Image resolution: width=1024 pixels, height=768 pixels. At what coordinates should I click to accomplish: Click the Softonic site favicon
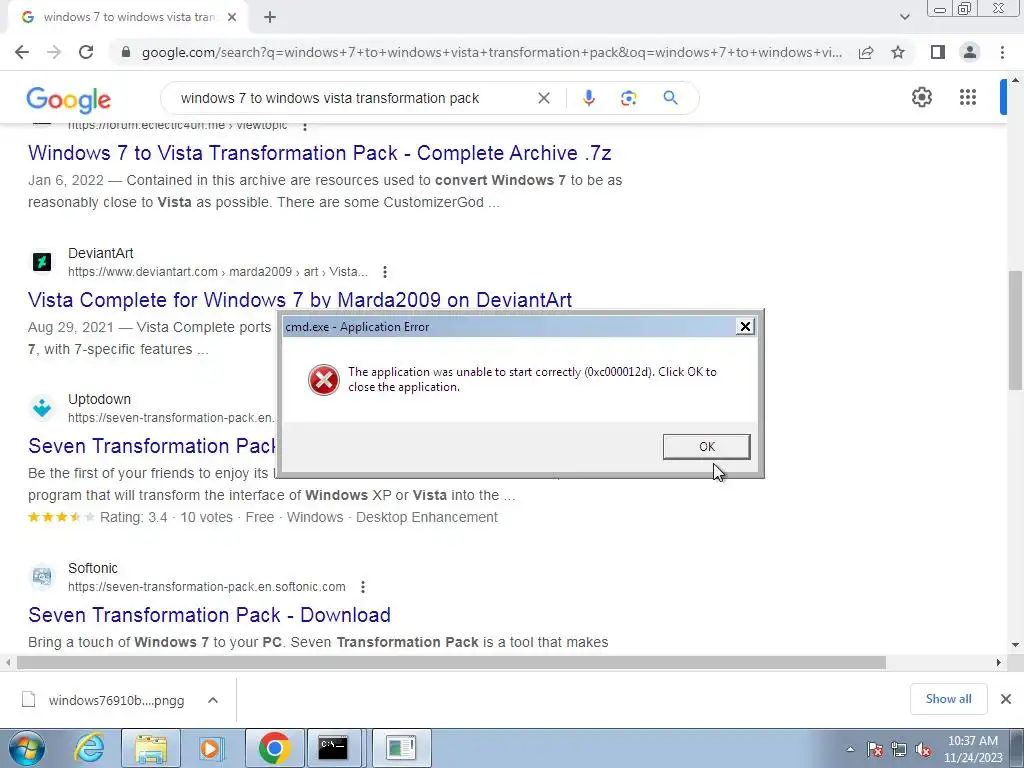pos(42,577)
